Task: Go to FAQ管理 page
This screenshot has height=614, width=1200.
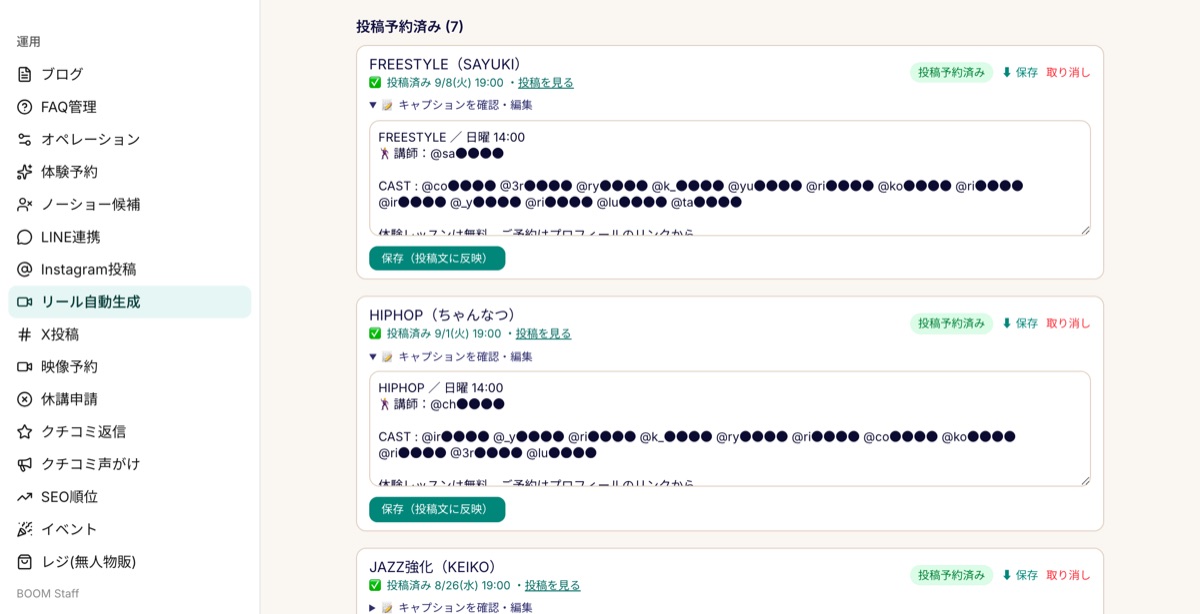Action: pos(130,107)
